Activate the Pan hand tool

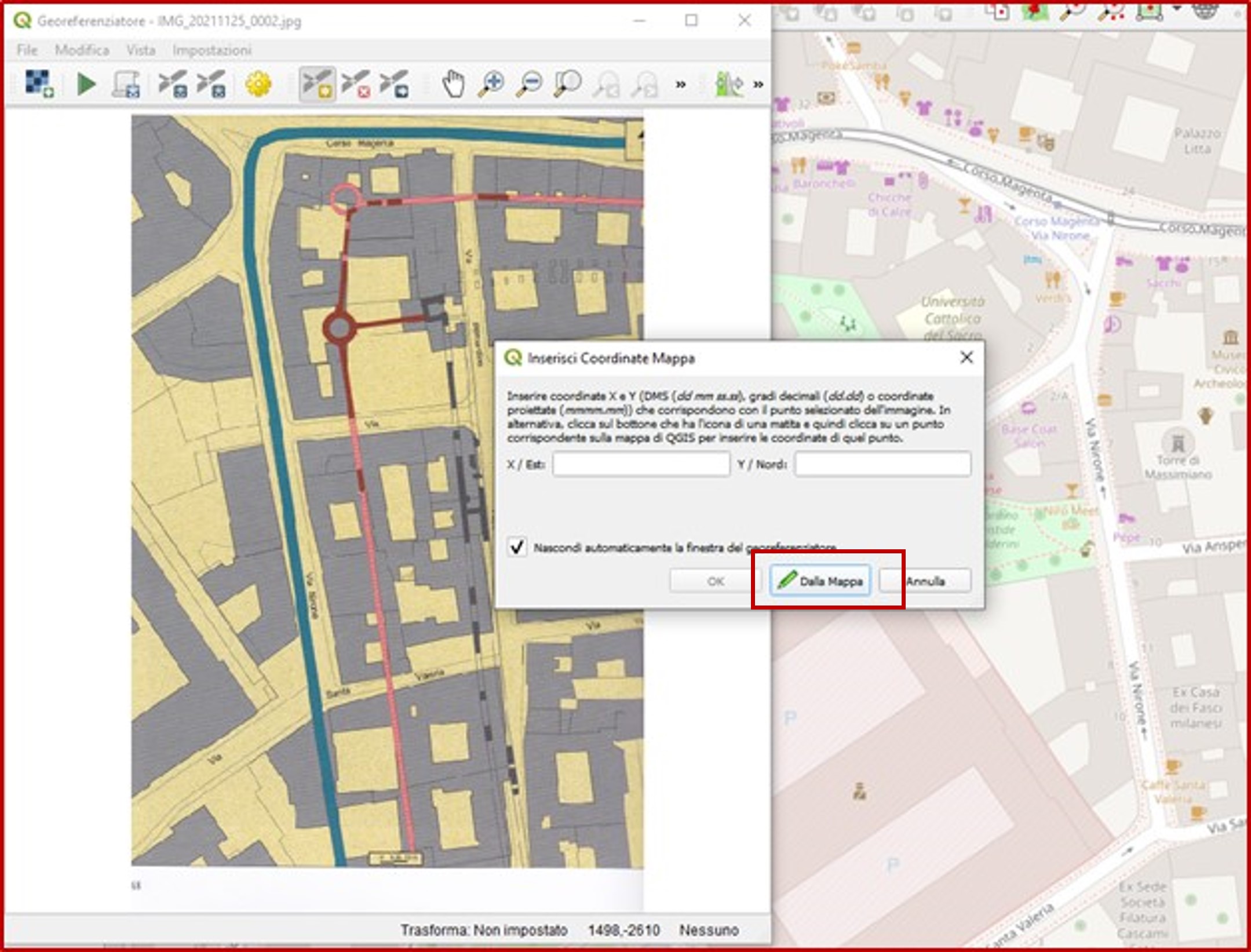coord(453,85)
